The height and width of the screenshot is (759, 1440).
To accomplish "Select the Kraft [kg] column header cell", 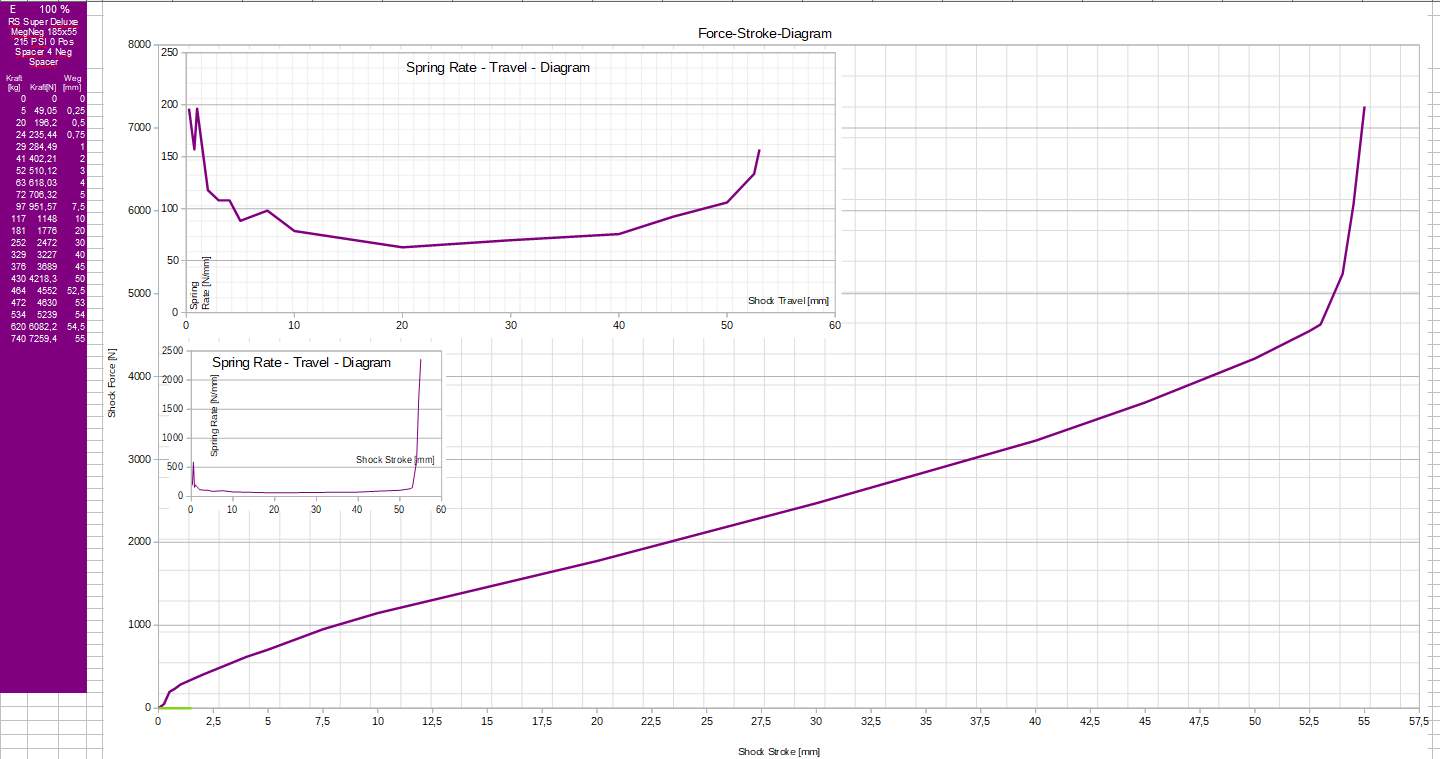I will (x=14, y=82).
